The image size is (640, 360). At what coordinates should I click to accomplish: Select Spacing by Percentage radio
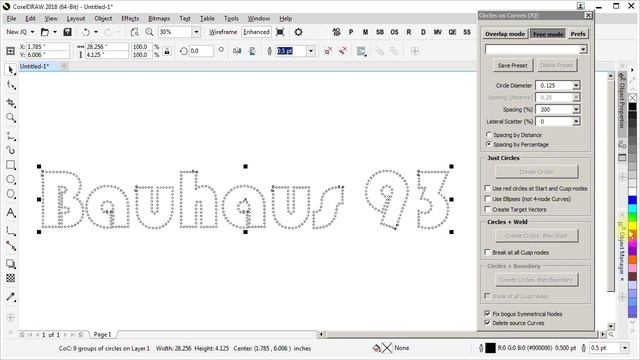pos(489,144)
